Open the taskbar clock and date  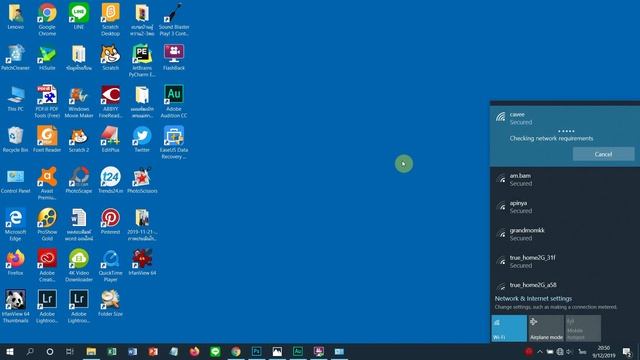click(604, 352)
